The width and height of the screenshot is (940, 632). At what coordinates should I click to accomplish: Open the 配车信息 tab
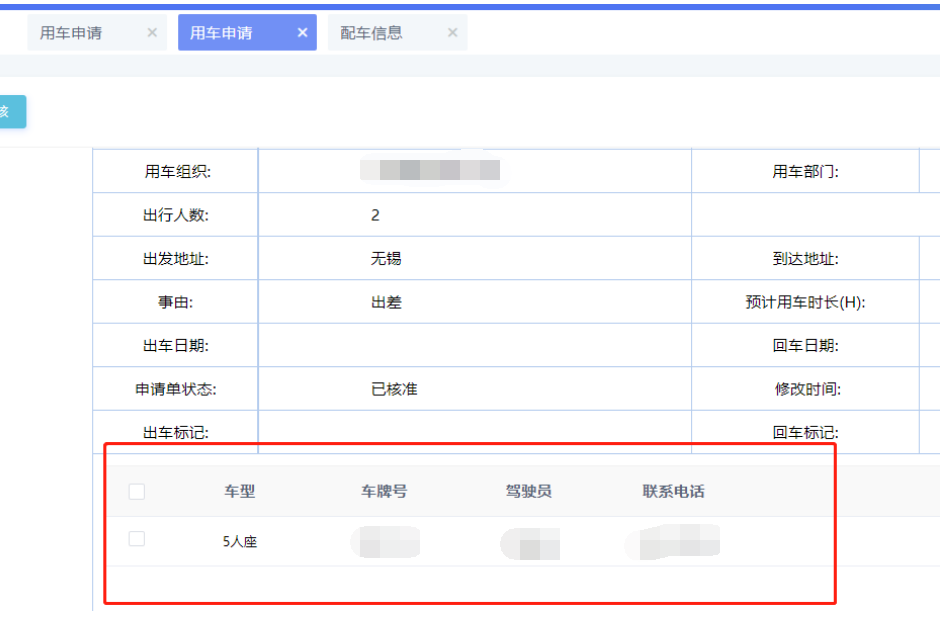pos(397,32)
